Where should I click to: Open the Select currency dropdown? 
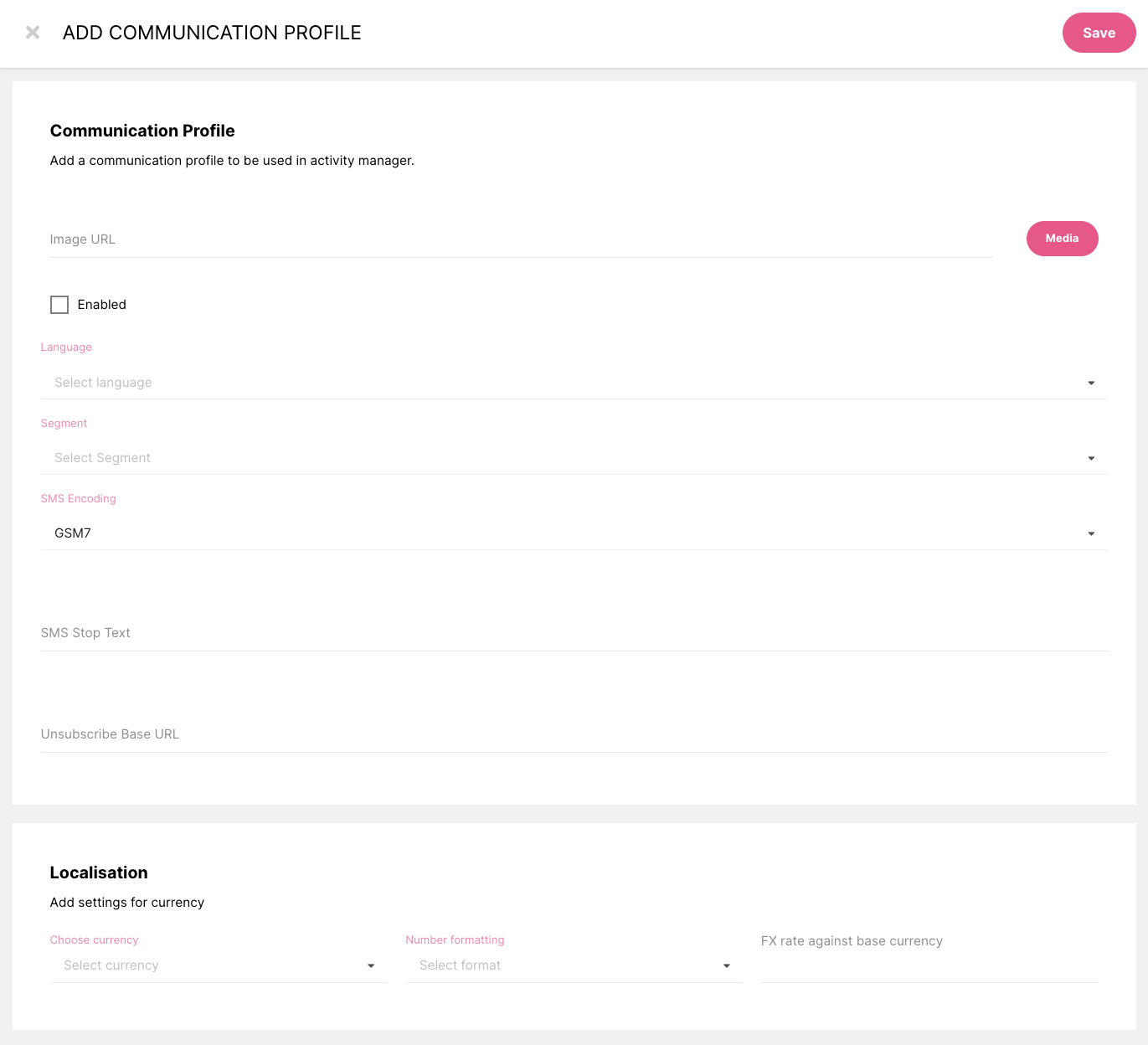(209, 965)
